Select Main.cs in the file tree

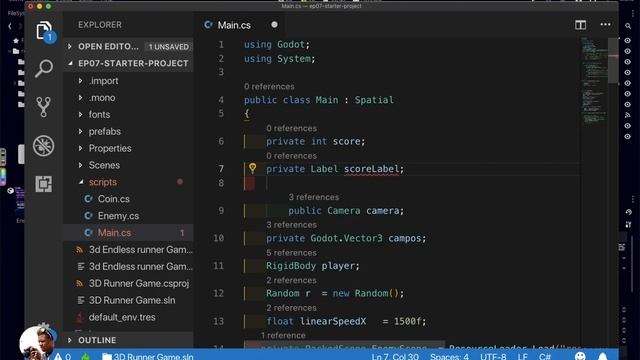click(128, 233)
